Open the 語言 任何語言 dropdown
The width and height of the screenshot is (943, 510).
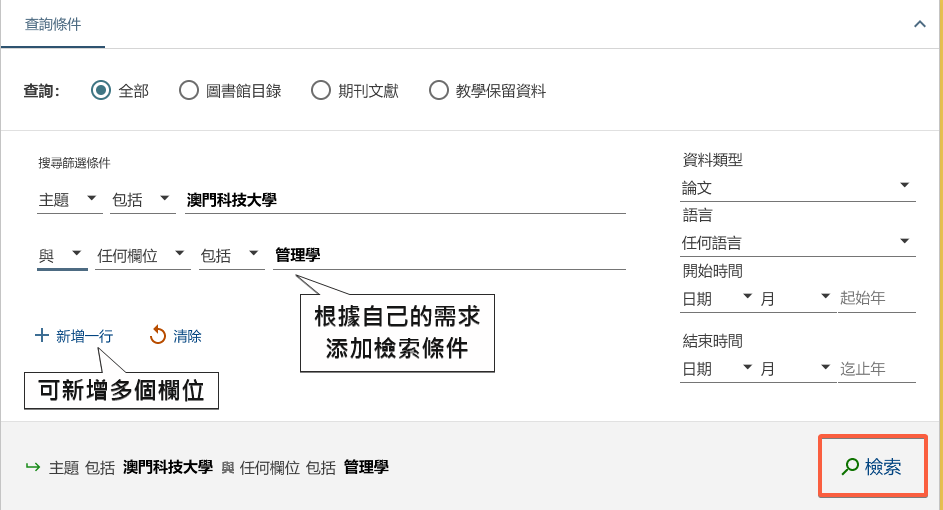pos(797,242)
